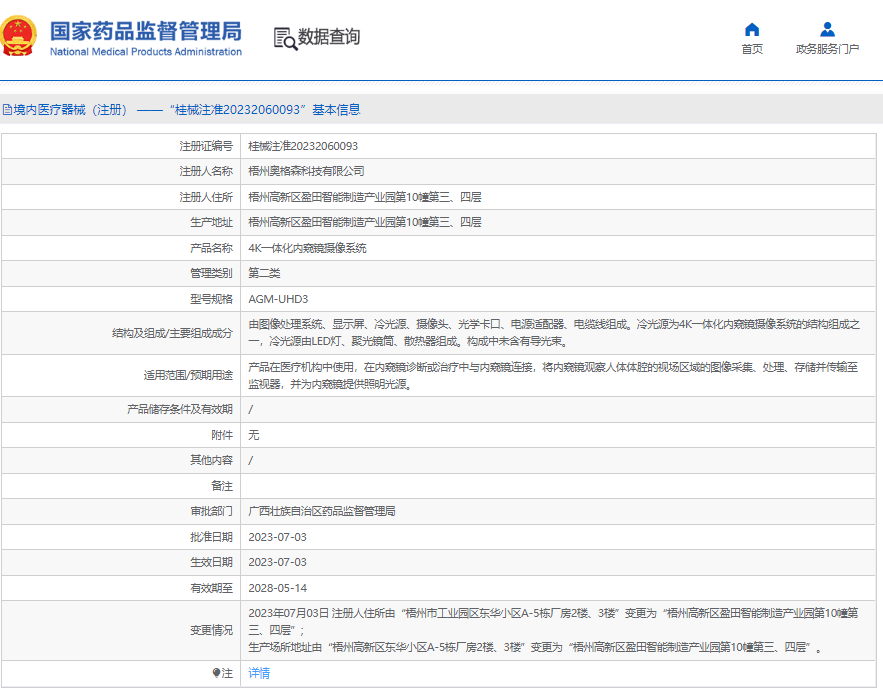Select the 注册证编号 label cell
883x694 pixels.
[x=121, y=146]
